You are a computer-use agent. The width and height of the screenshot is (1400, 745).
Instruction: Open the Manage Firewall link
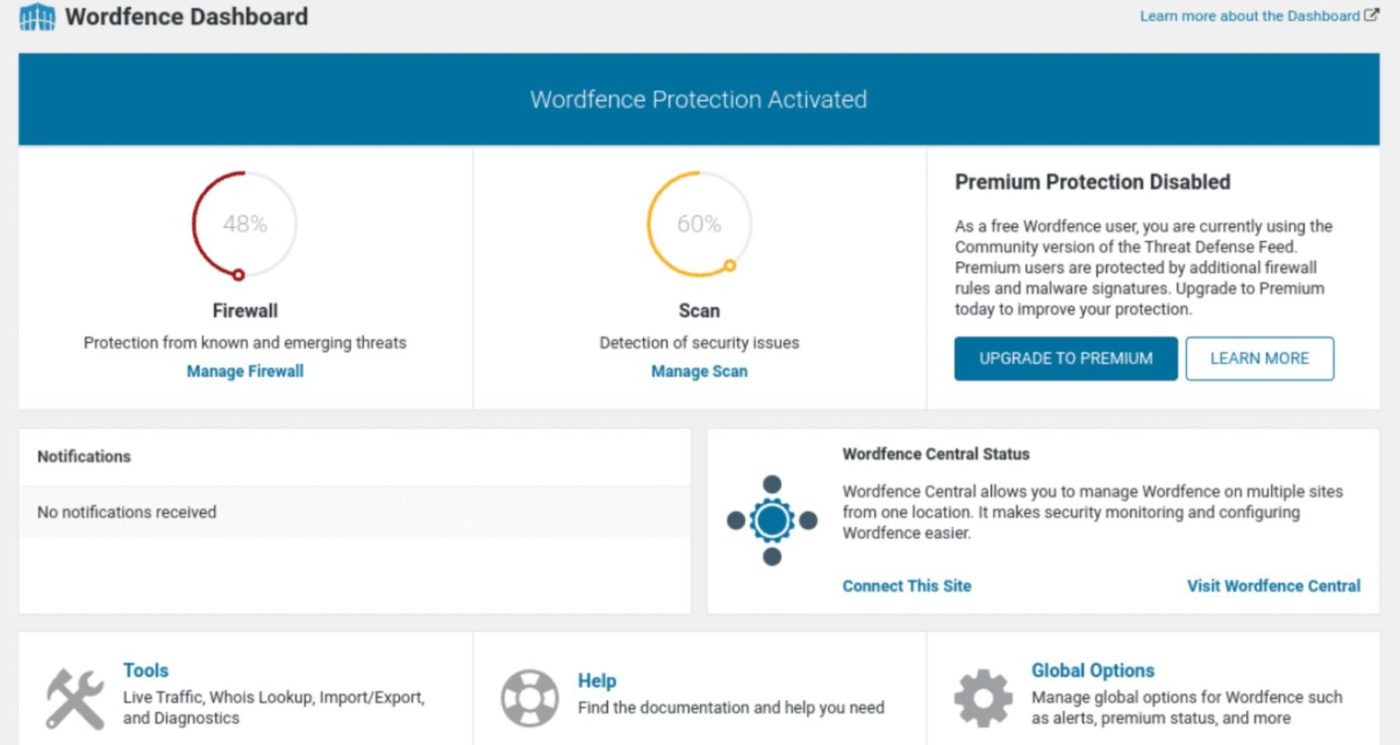(245, 371)
